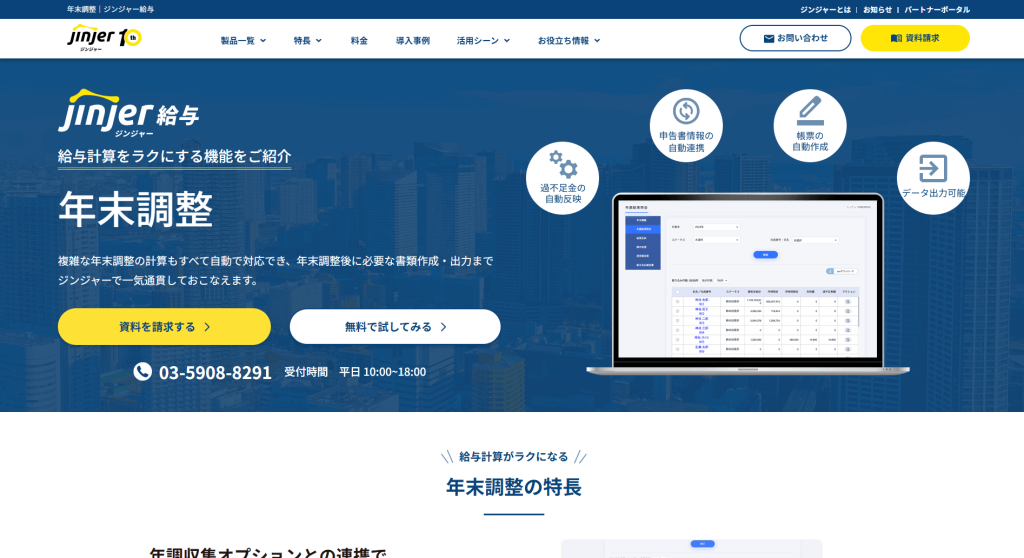Expand the 製品一覧 dropdown menu
Viewport: 1024px width, 558px height.
[x=243, y=41]
